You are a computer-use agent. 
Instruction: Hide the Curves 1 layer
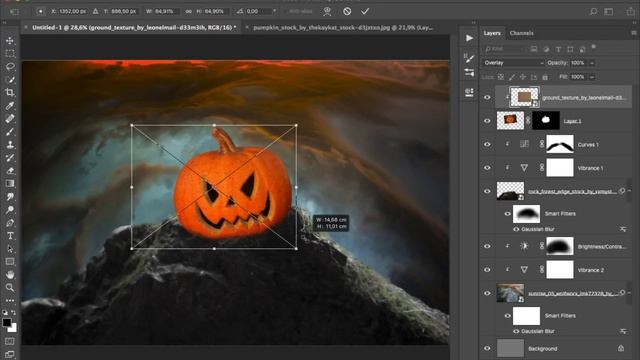(x=487, y=144)
